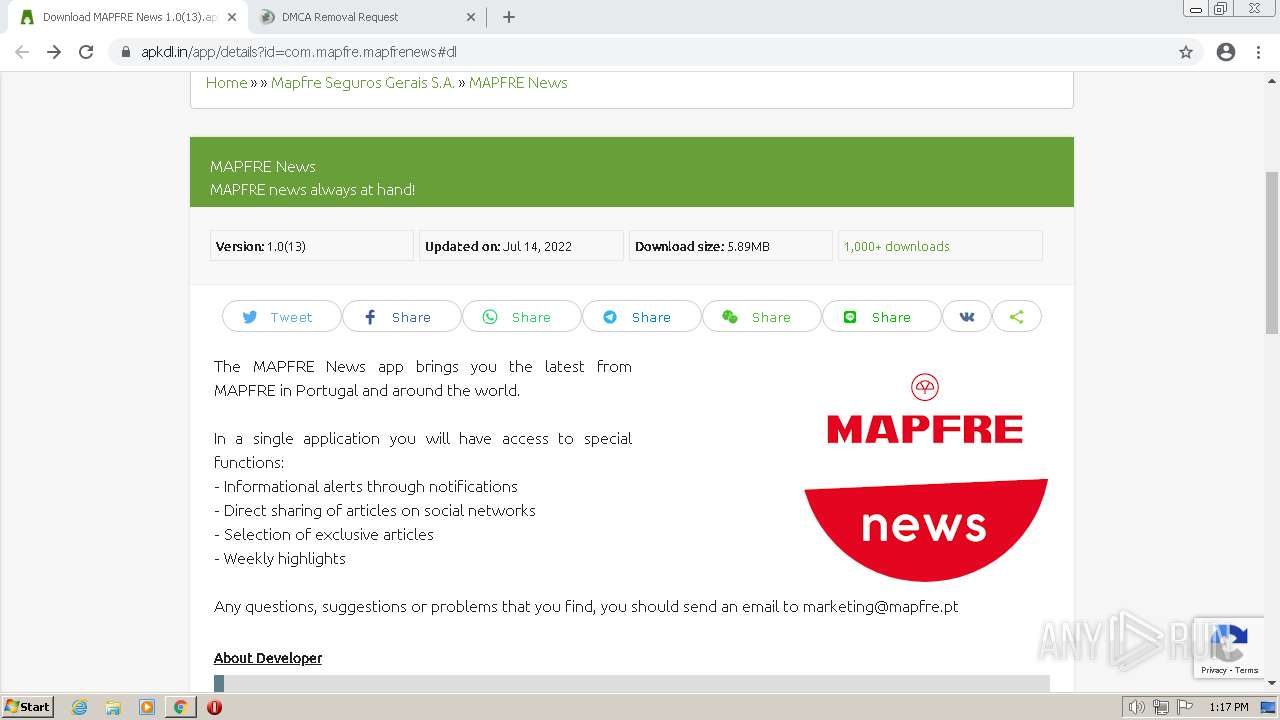
Task: Share the app via WeChat
Action: point(761,317)
